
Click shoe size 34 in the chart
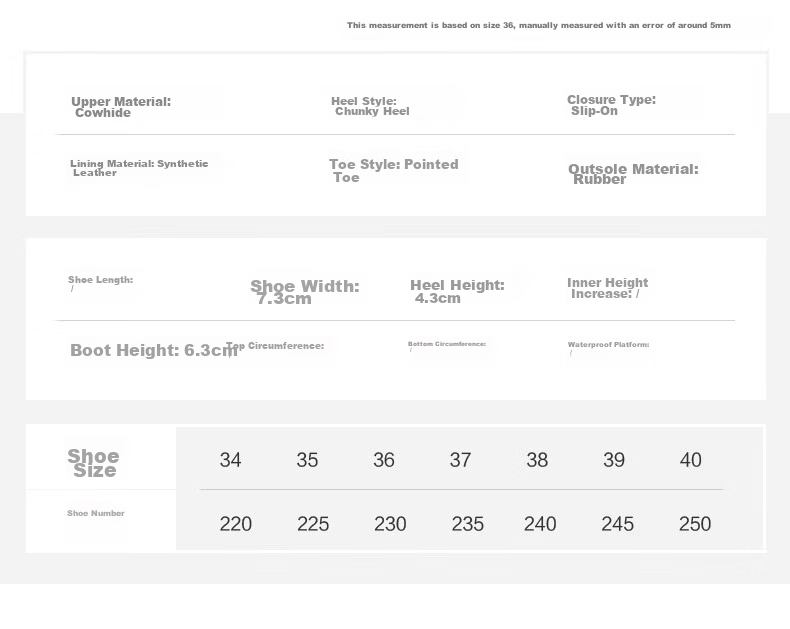(230, 460)
